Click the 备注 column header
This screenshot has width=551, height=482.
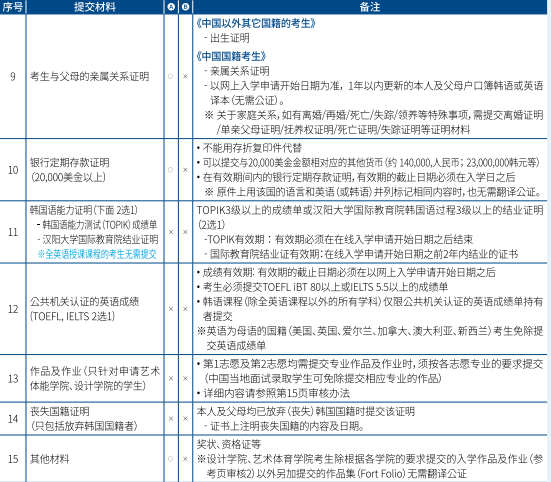point(370,7)
